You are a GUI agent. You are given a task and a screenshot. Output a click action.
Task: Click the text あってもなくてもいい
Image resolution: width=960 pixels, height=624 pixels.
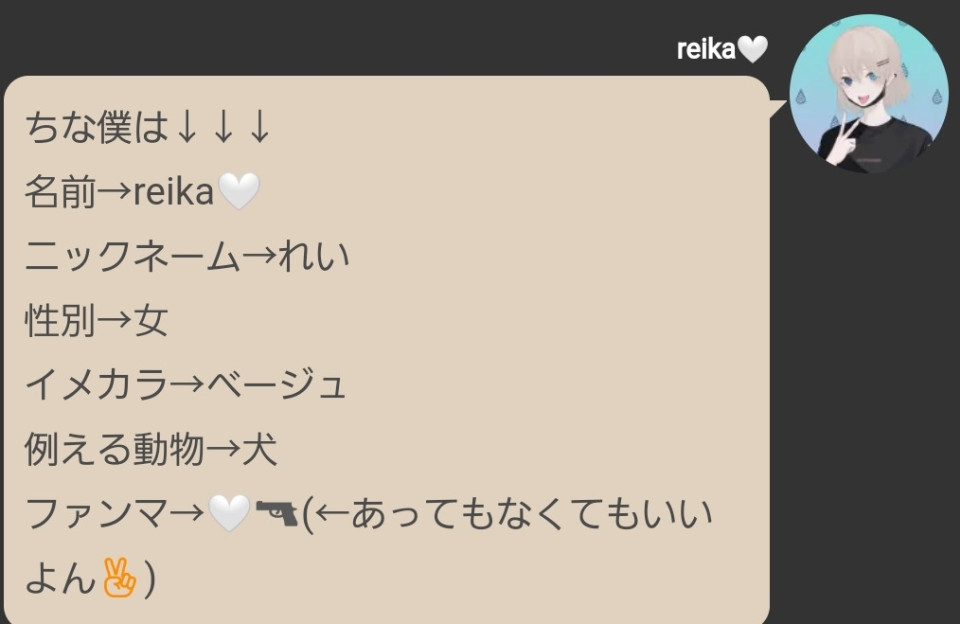tap(532, 513)
